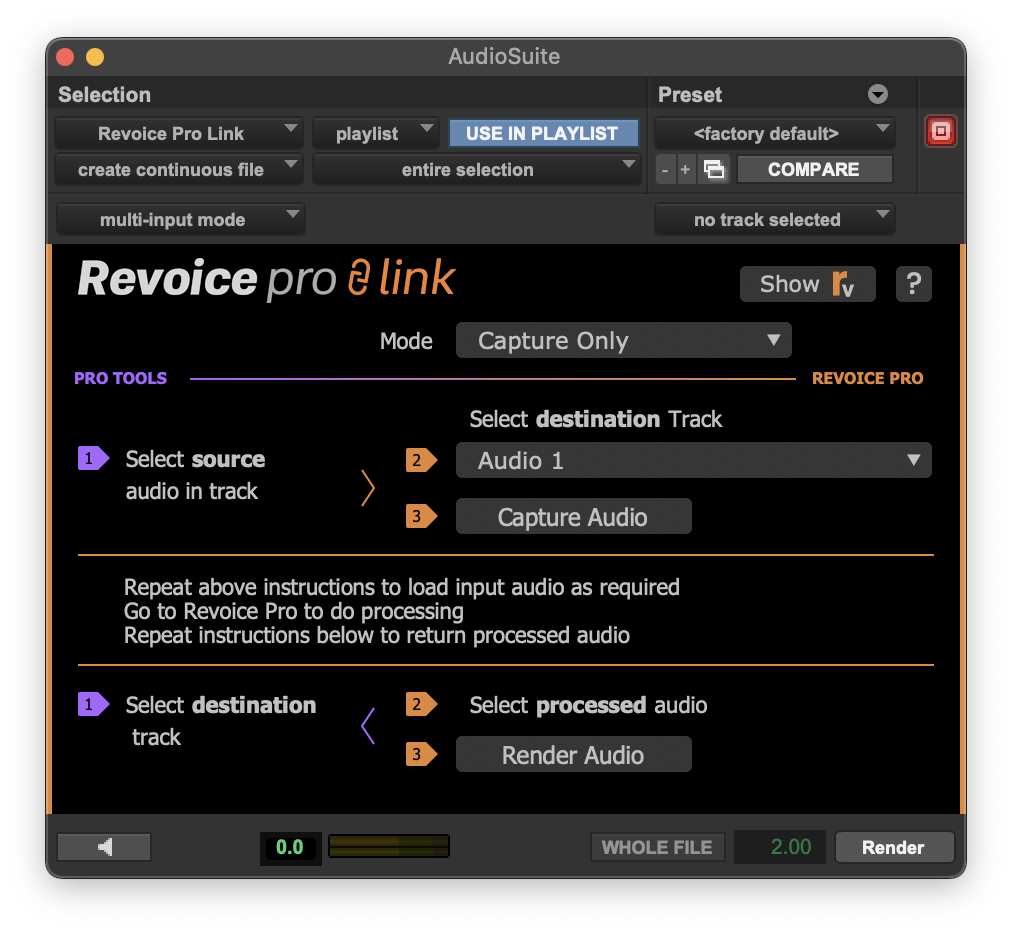Image resolution: width=1012 pixels, height=932 pixels.
Task: Click the preset settings copy icon
Action: [x=713, y=170]
